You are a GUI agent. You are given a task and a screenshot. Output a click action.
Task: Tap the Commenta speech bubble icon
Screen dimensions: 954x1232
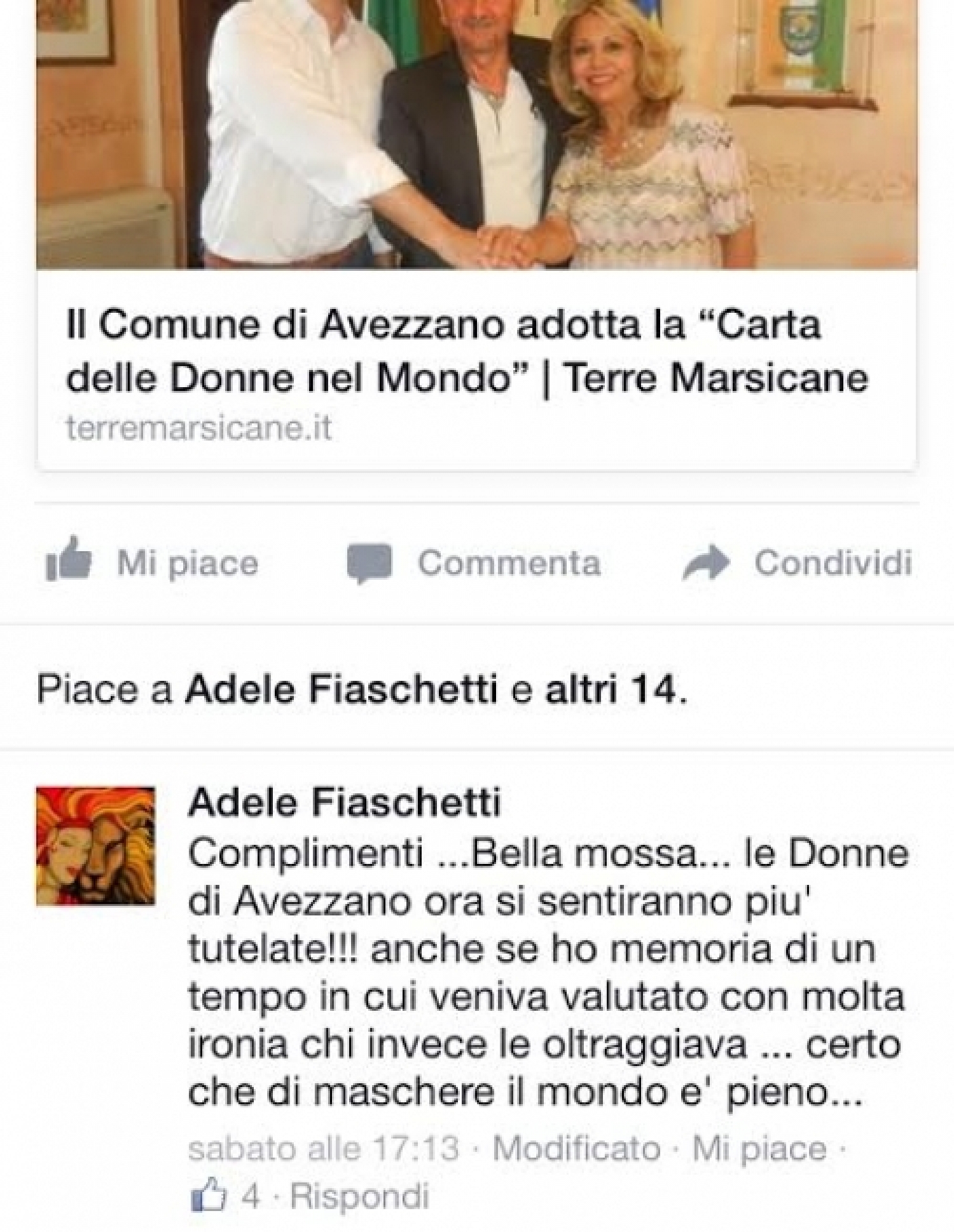369,563
